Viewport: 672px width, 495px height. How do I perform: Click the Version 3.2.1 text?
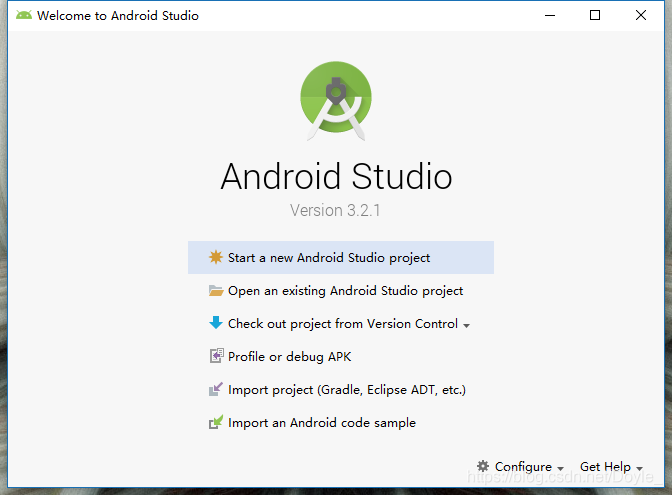point(335,210)
